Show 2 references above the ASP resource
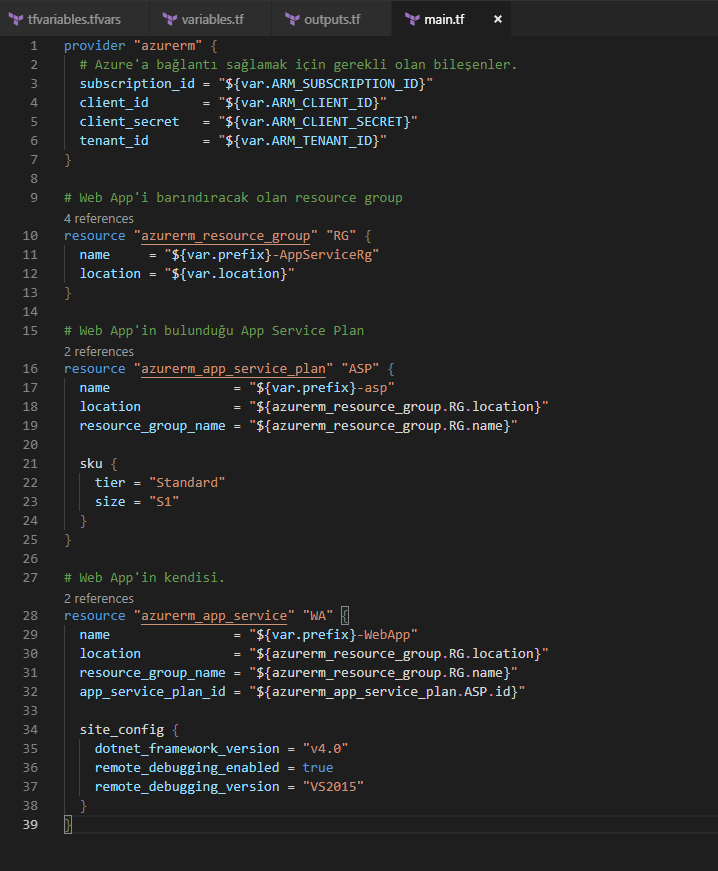The image size is (718, 871). 99,352
